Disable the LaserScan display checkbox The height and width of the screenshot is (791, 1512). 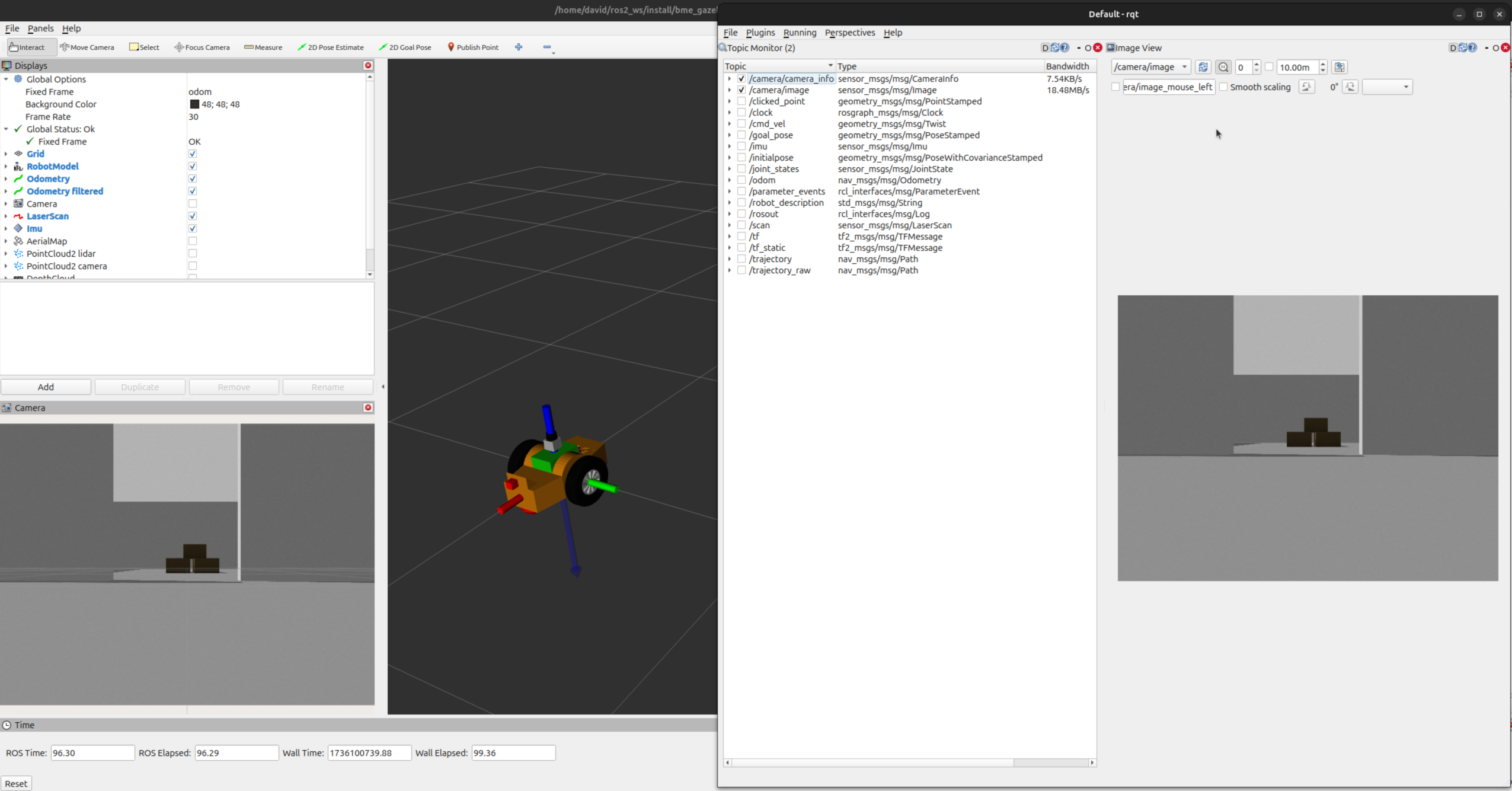pyautogui.click(x=193, y=216)
